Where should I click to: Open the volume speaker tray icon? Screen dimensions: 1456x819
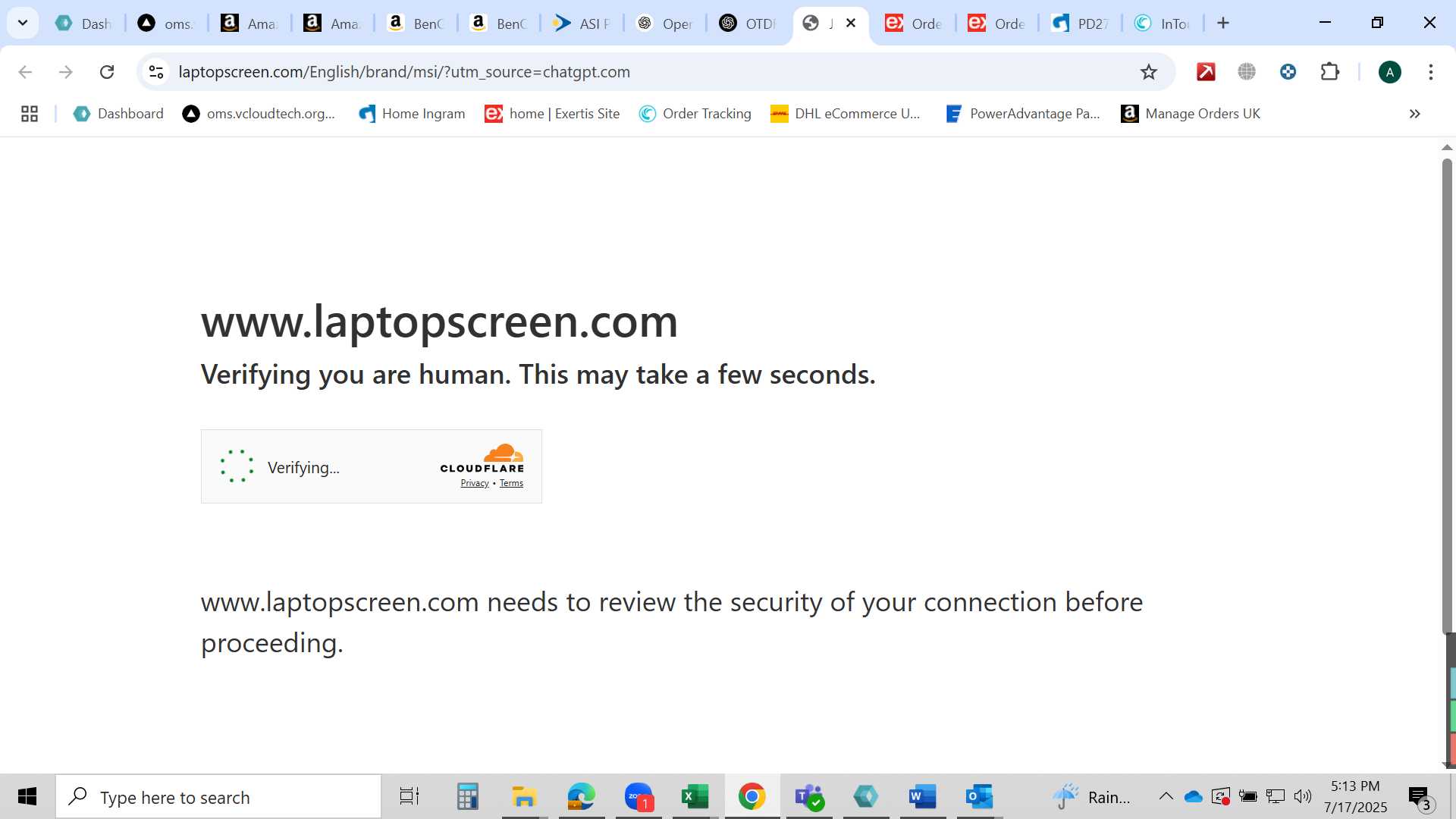point(1303,796)
